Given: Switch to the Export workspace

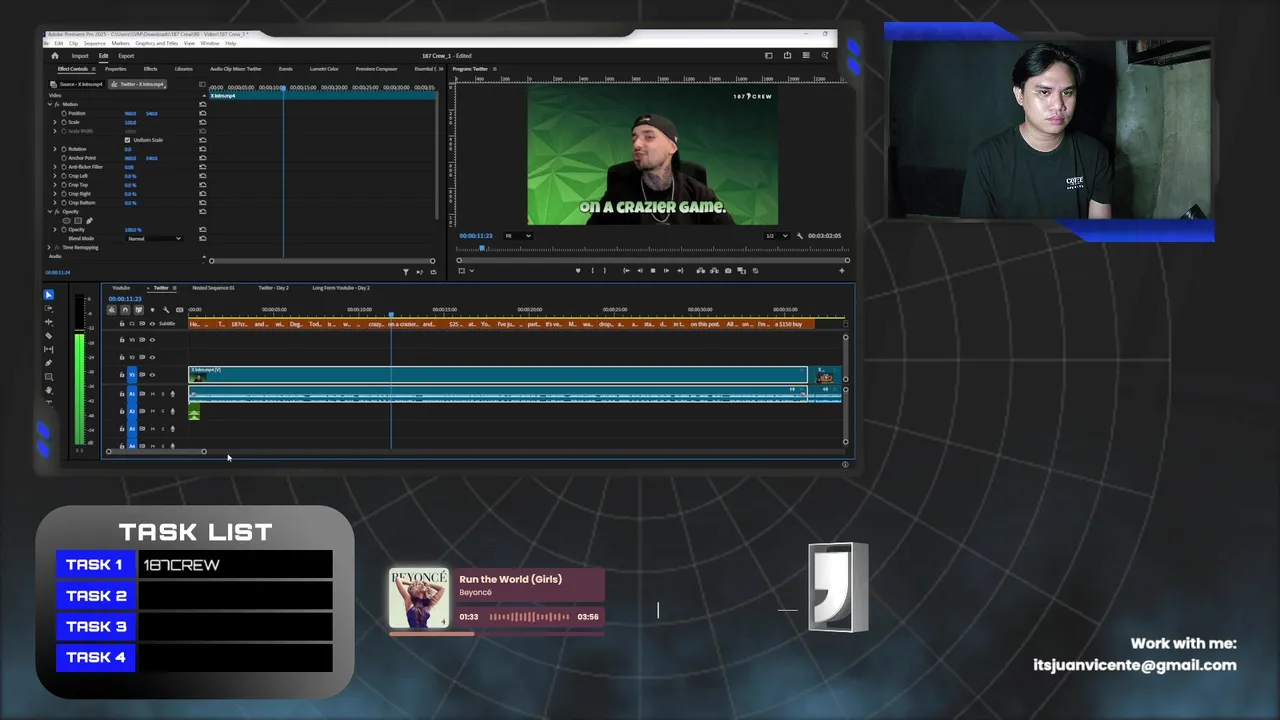Looking at the screenshot, I should 126,56.
